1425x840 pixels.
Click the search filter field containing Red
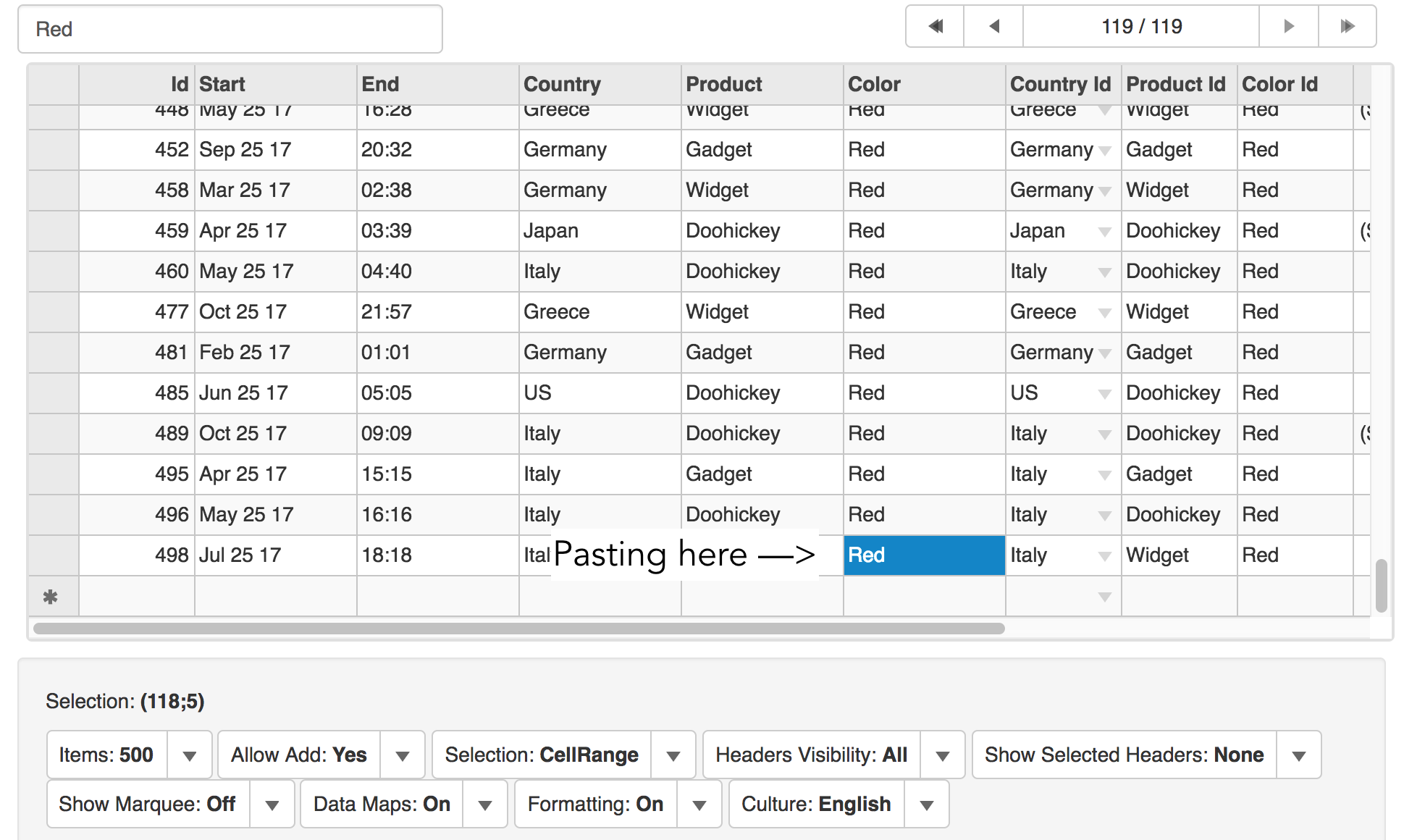[230, 29]
